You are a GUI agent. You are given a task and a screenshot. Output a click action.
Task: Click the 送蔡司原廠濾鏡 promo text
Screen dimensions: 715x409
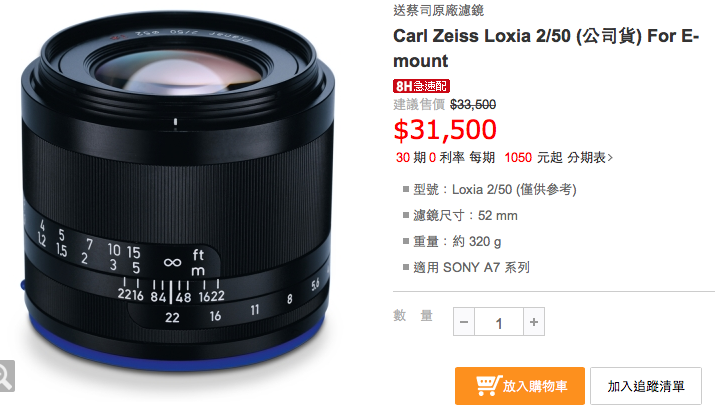click(438, 10)
